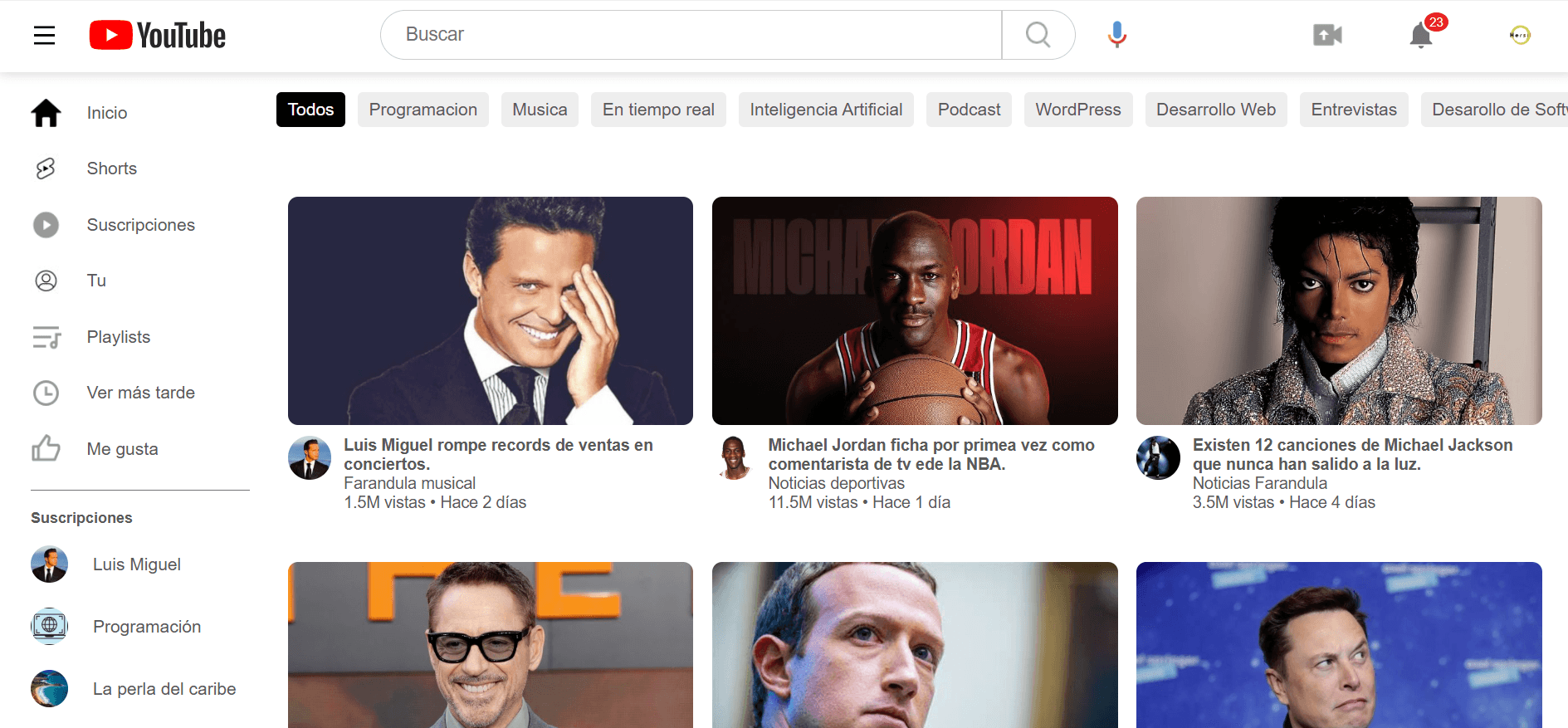Select the Musica filter chip
Image resolution: width=1568 pixels, height=728 pixels.
pos(540,110)
